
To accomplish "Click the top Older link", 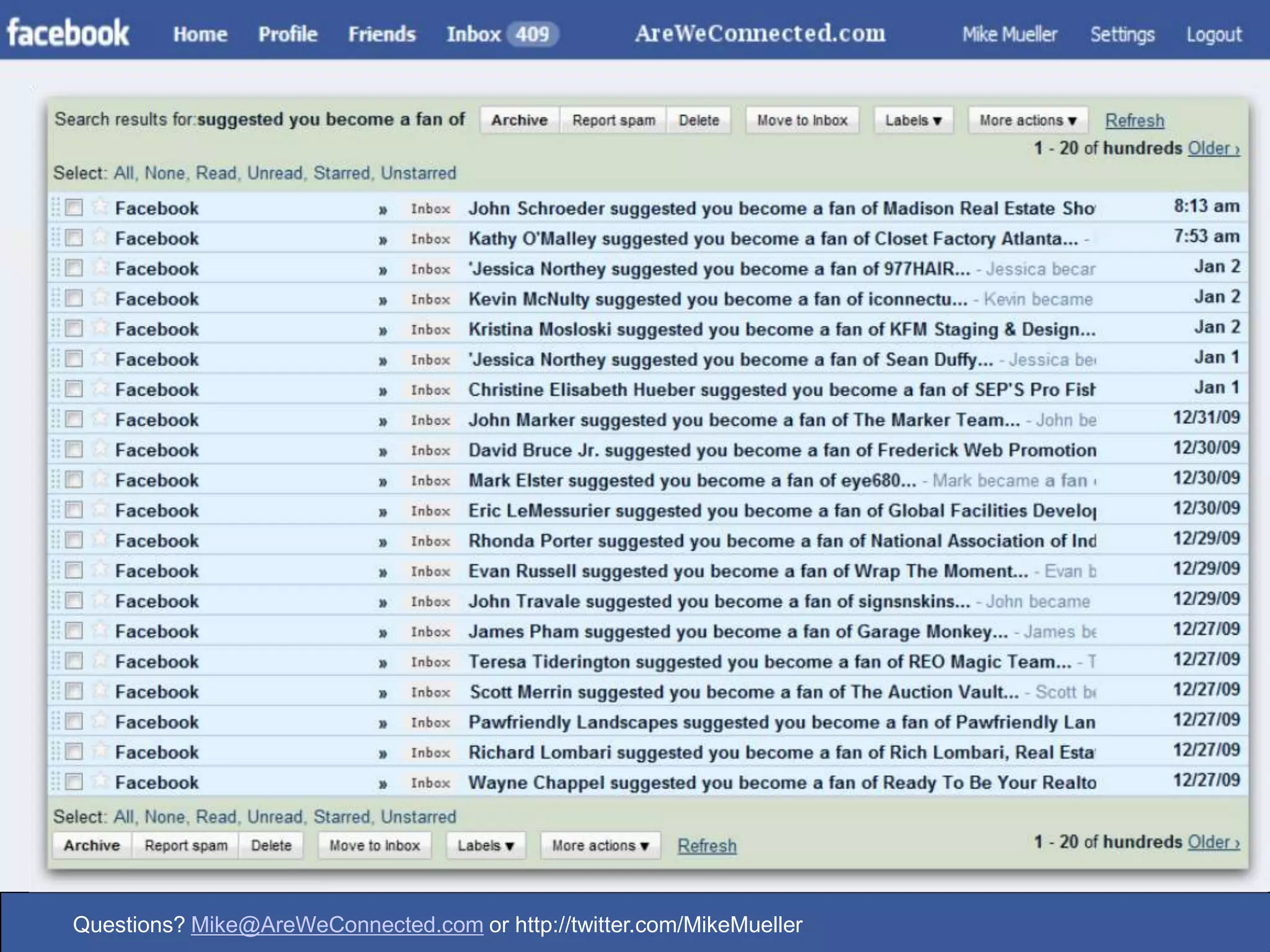I will click(x=1213, y=149).
